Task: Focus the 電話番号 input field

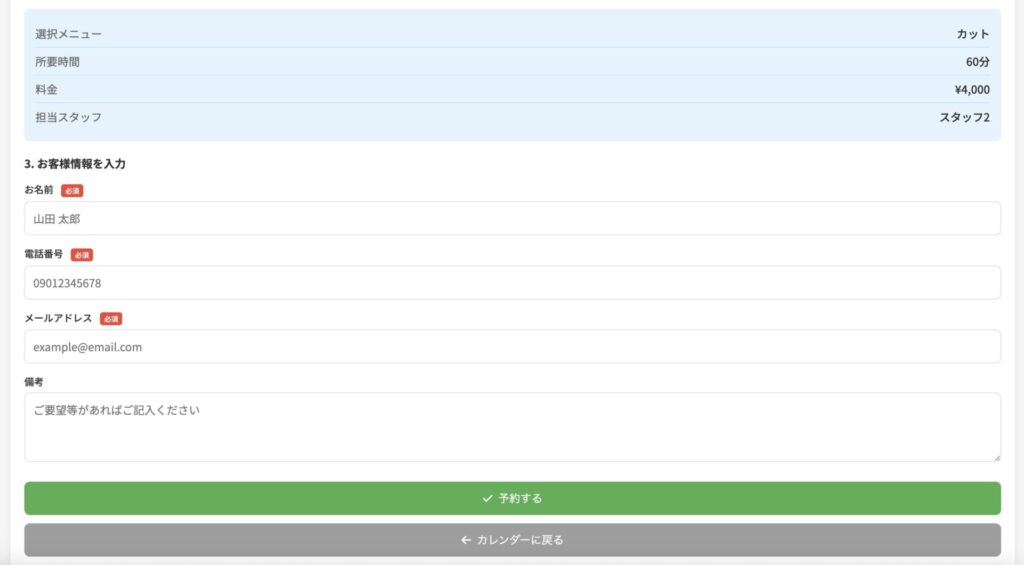Action: click(512, 283)
